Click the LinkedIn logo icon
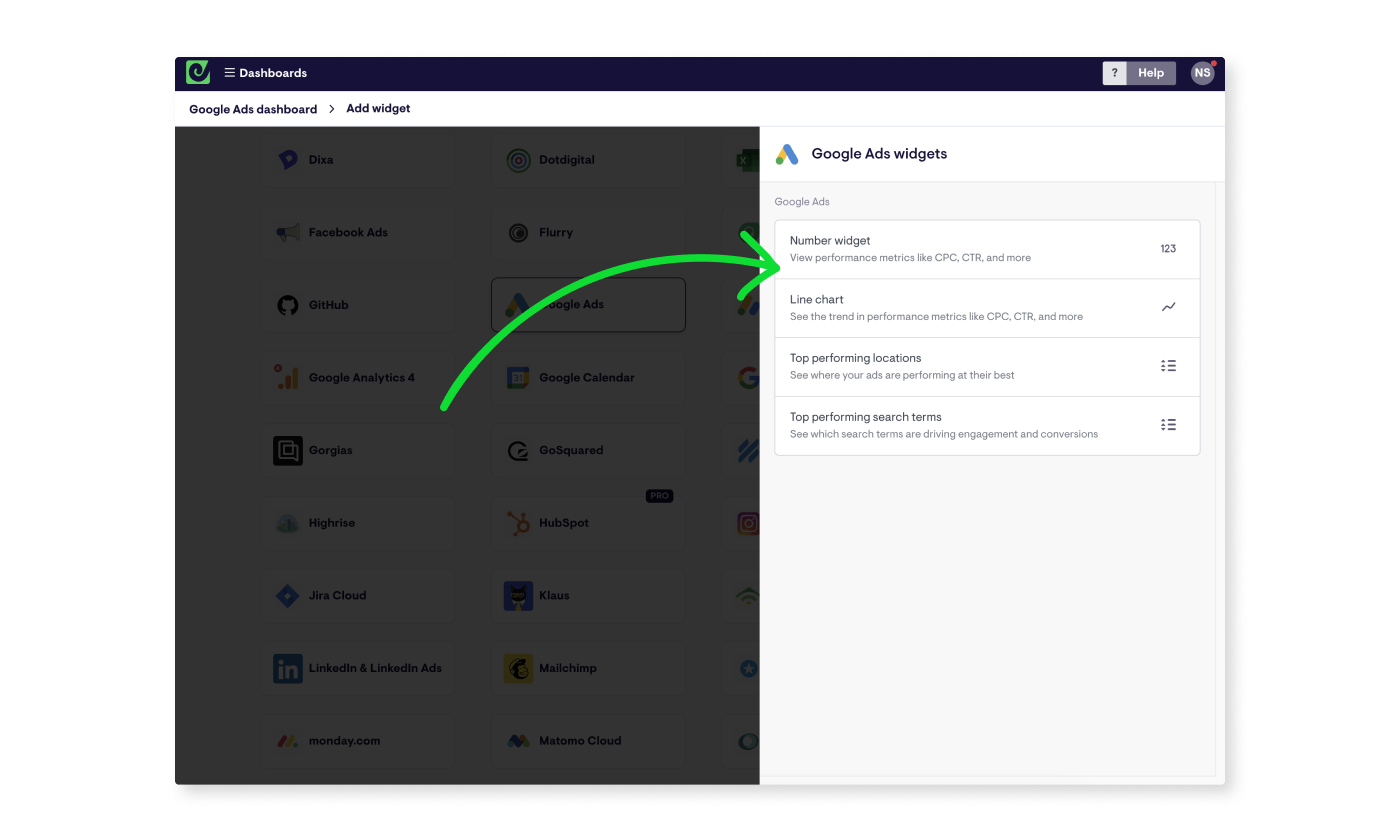This screenshot has height=840, width=1400. pyautogui.click(x=288, y=669)
